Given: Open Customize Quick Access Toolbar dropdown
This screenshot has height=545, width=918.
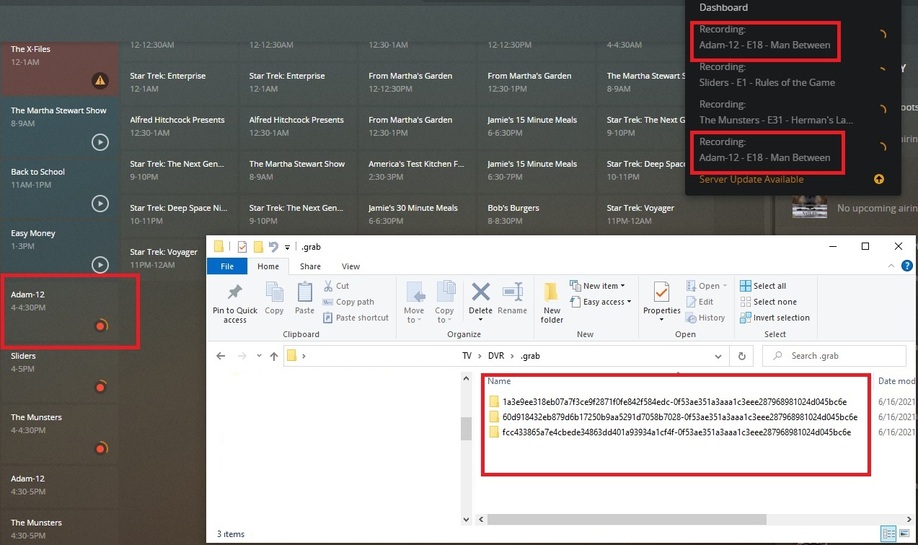Looking at the screenshot, I should coord(287,247).
